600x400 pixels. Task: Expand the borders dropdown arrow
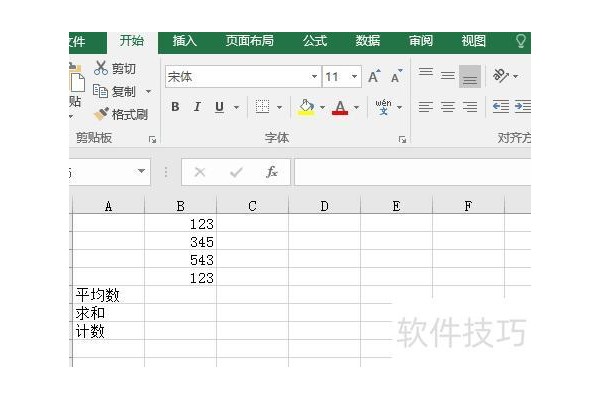click(279, 107)
